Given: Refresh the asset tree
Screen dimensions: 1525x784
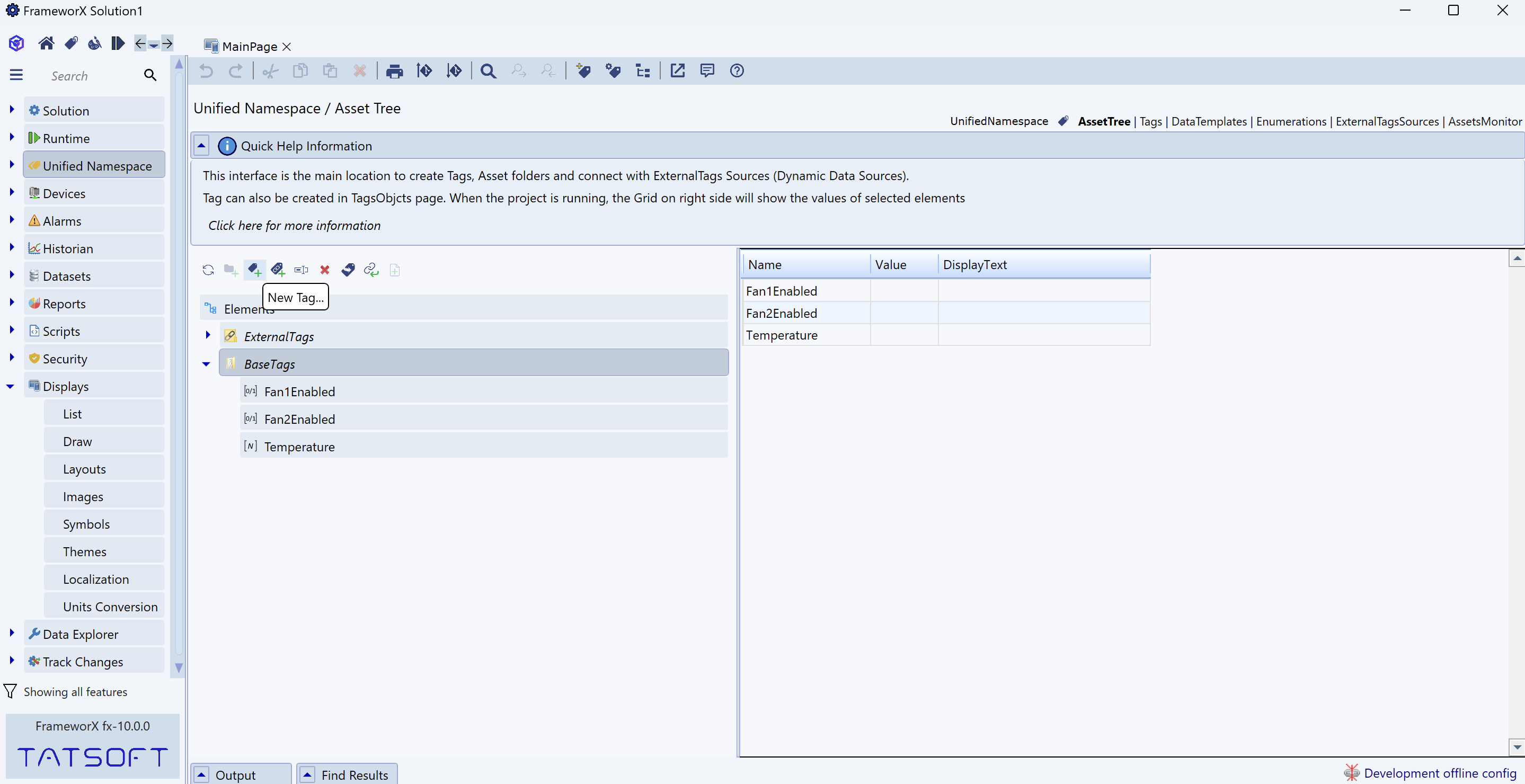Looking at the screenshot, I should pyautogui.click(x=208, y=270).
